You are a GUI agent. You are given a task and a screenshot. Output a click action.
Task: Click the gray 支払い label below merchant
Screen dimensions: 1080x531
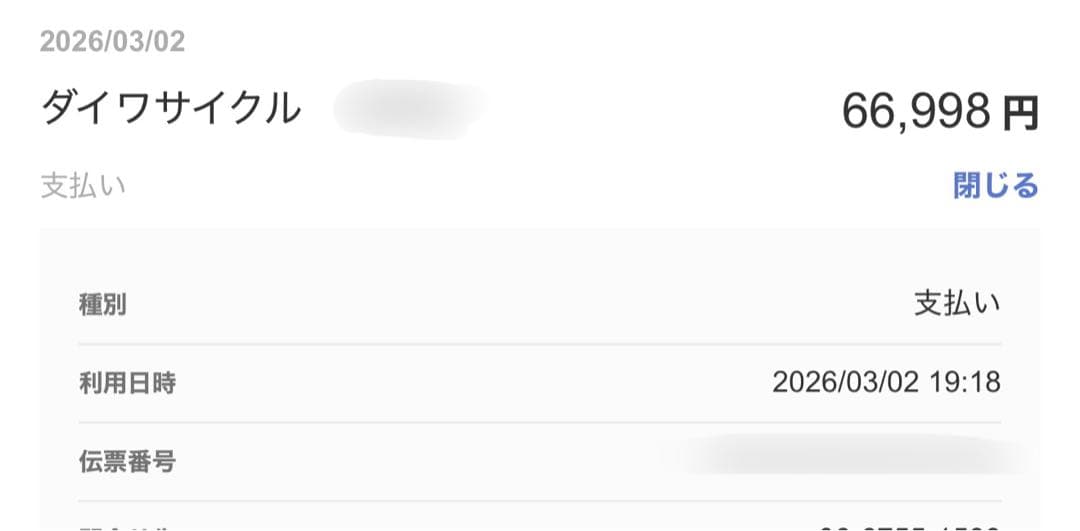click(x=83, y=187)
